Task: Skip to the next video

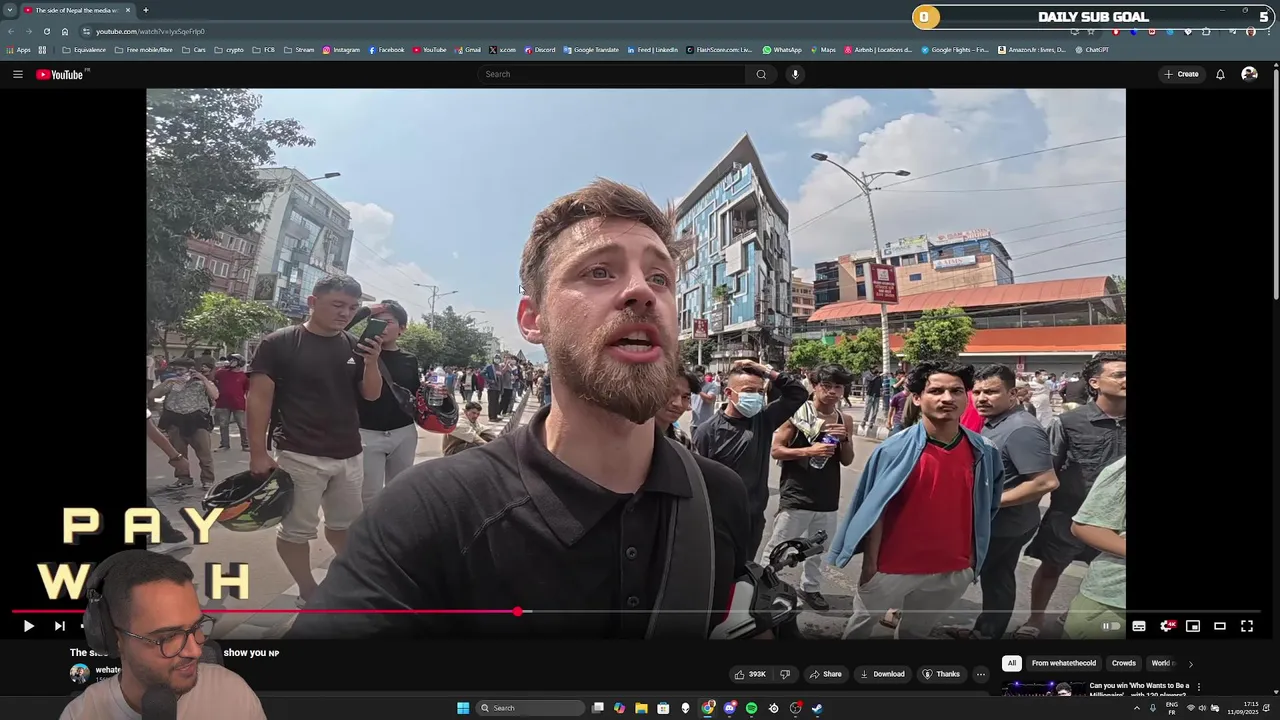Action: coord(59,626)
